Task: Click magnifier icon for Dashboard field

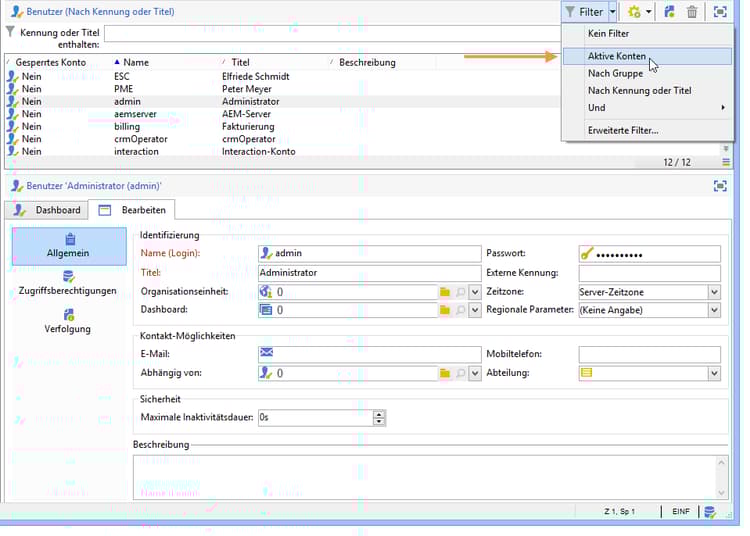Action: (x=460, y=310)
